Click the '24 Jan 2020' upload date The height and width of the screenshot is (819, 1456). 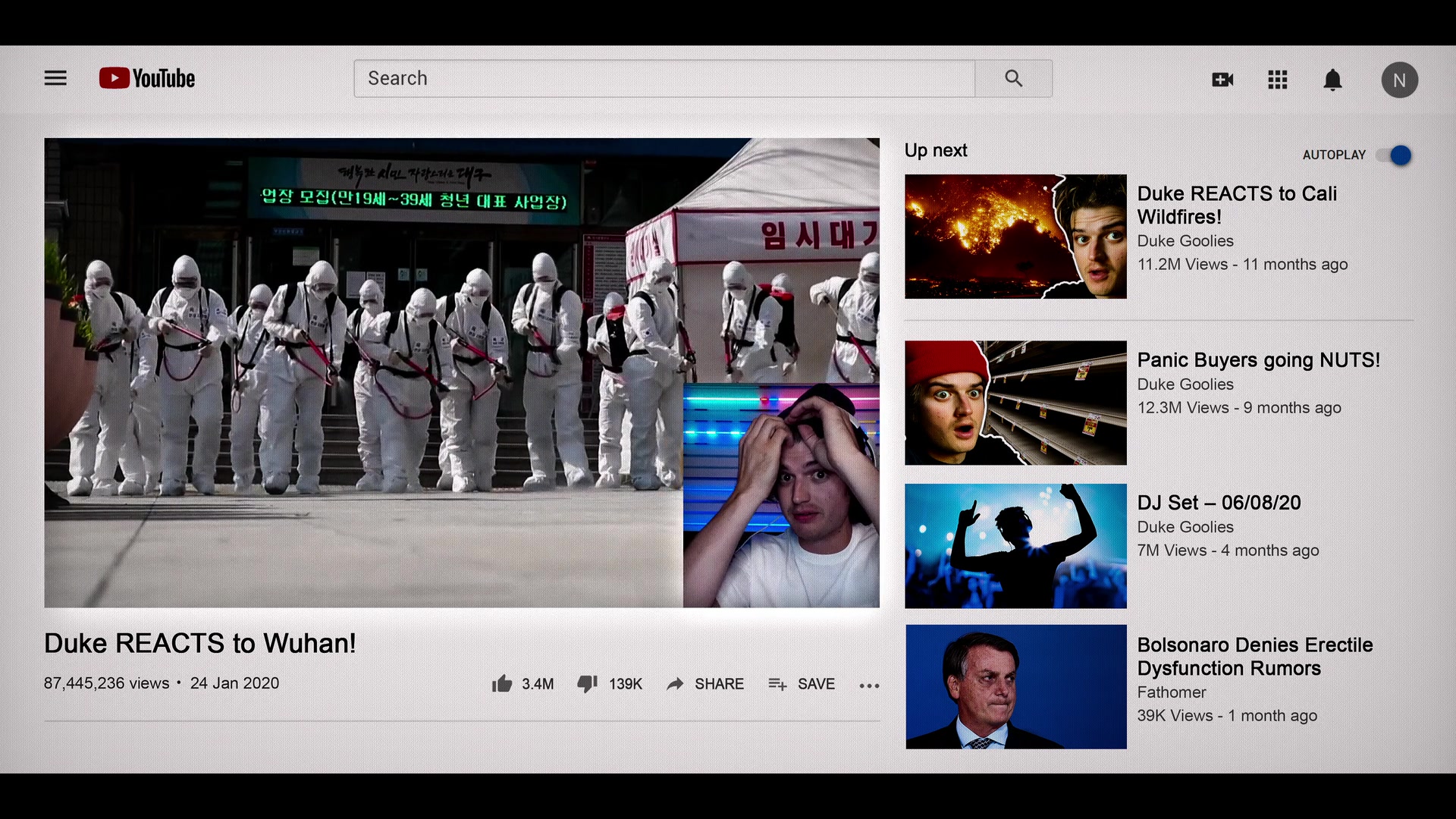(x=234, y=683)
